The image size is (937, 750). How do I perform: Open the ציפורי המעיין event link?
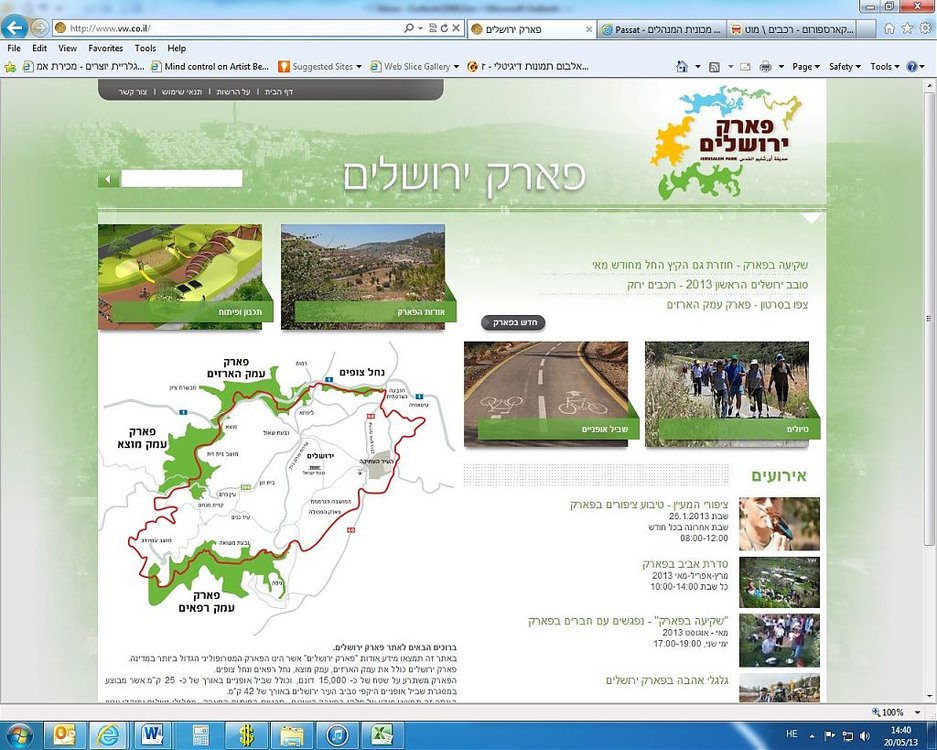[x=649, y=505]
